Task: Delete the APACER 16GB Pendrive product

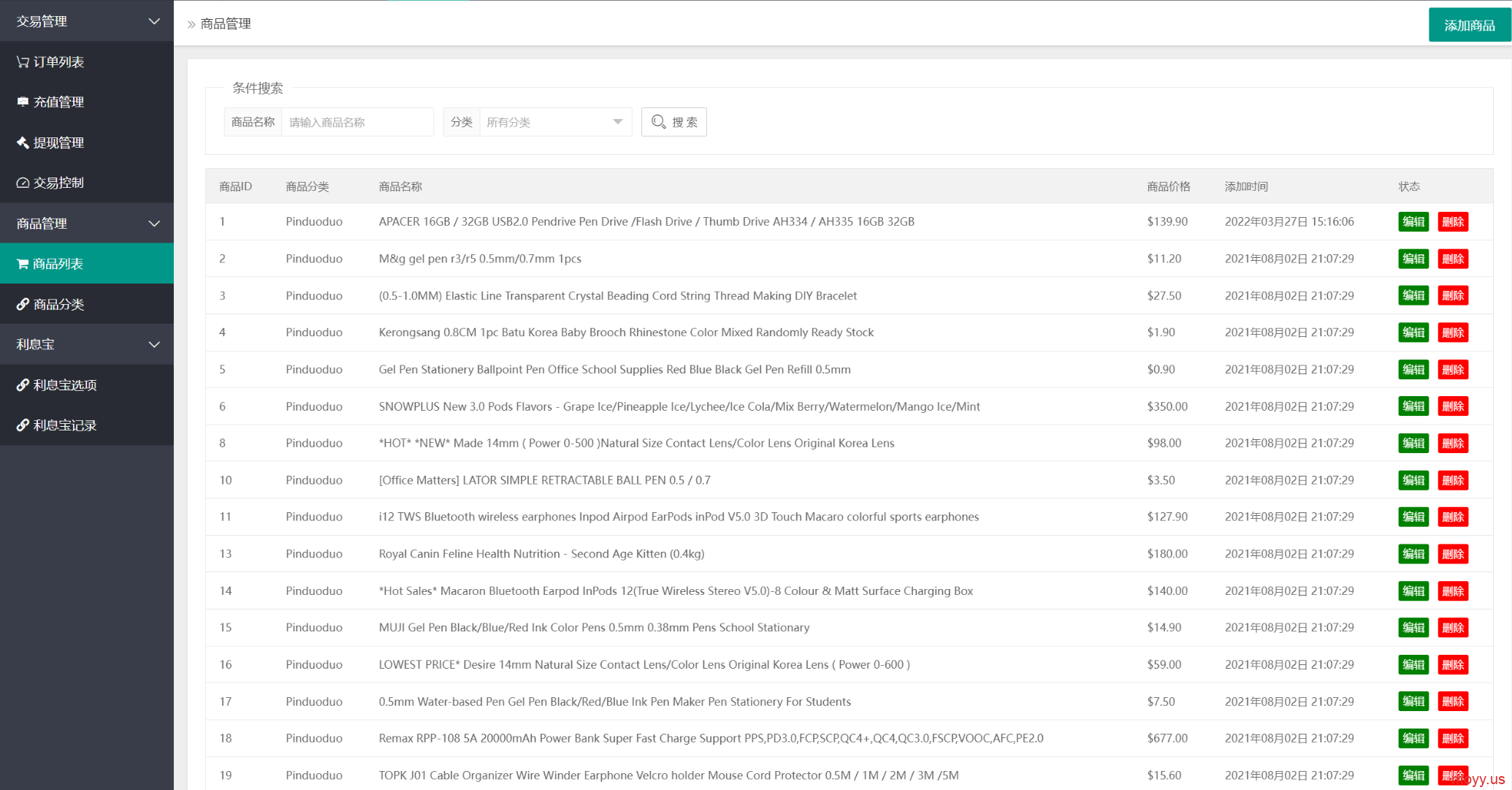Action: [1453, 222]
